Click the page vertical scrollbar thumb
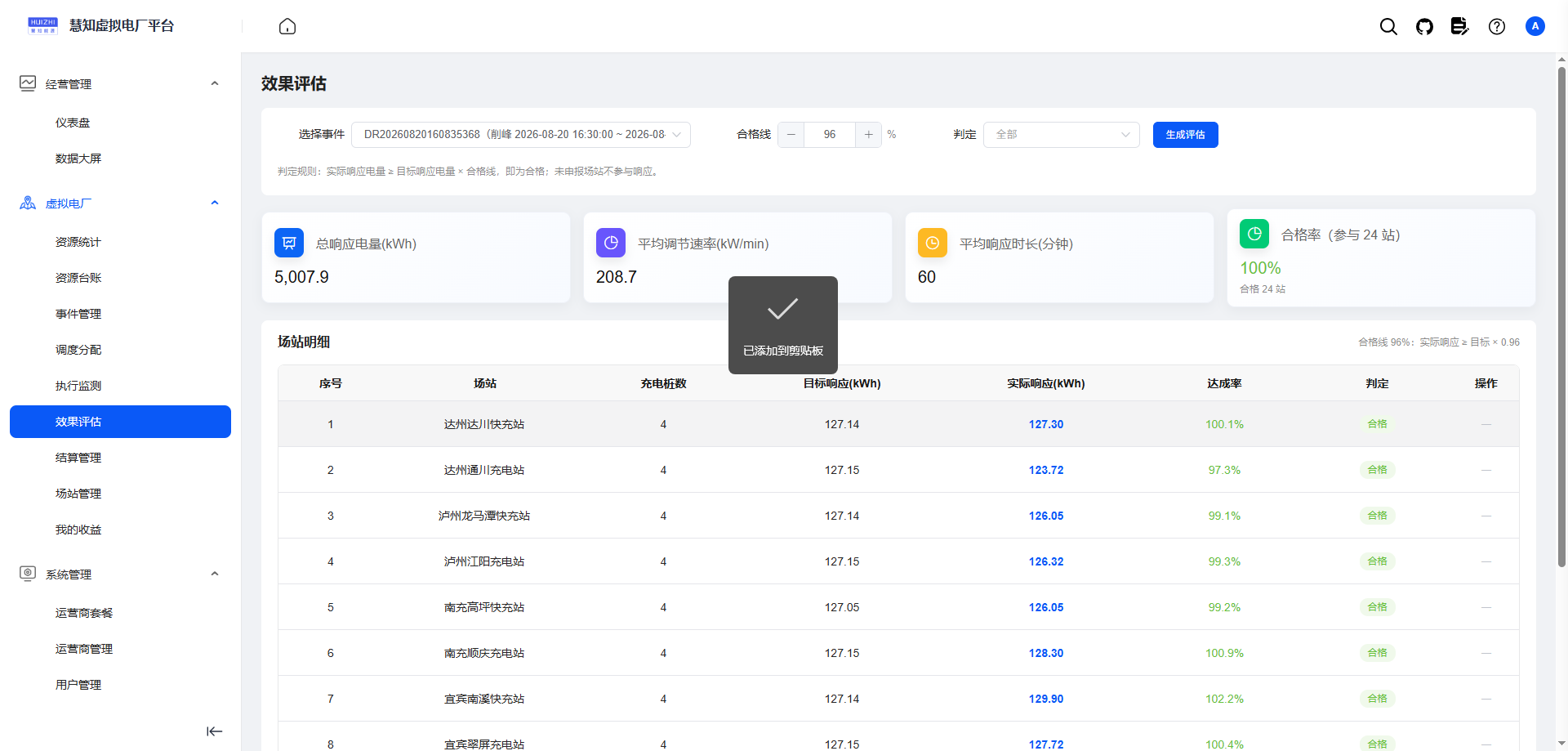Screen dimensions: 1568x751 tap(1561, 316)
